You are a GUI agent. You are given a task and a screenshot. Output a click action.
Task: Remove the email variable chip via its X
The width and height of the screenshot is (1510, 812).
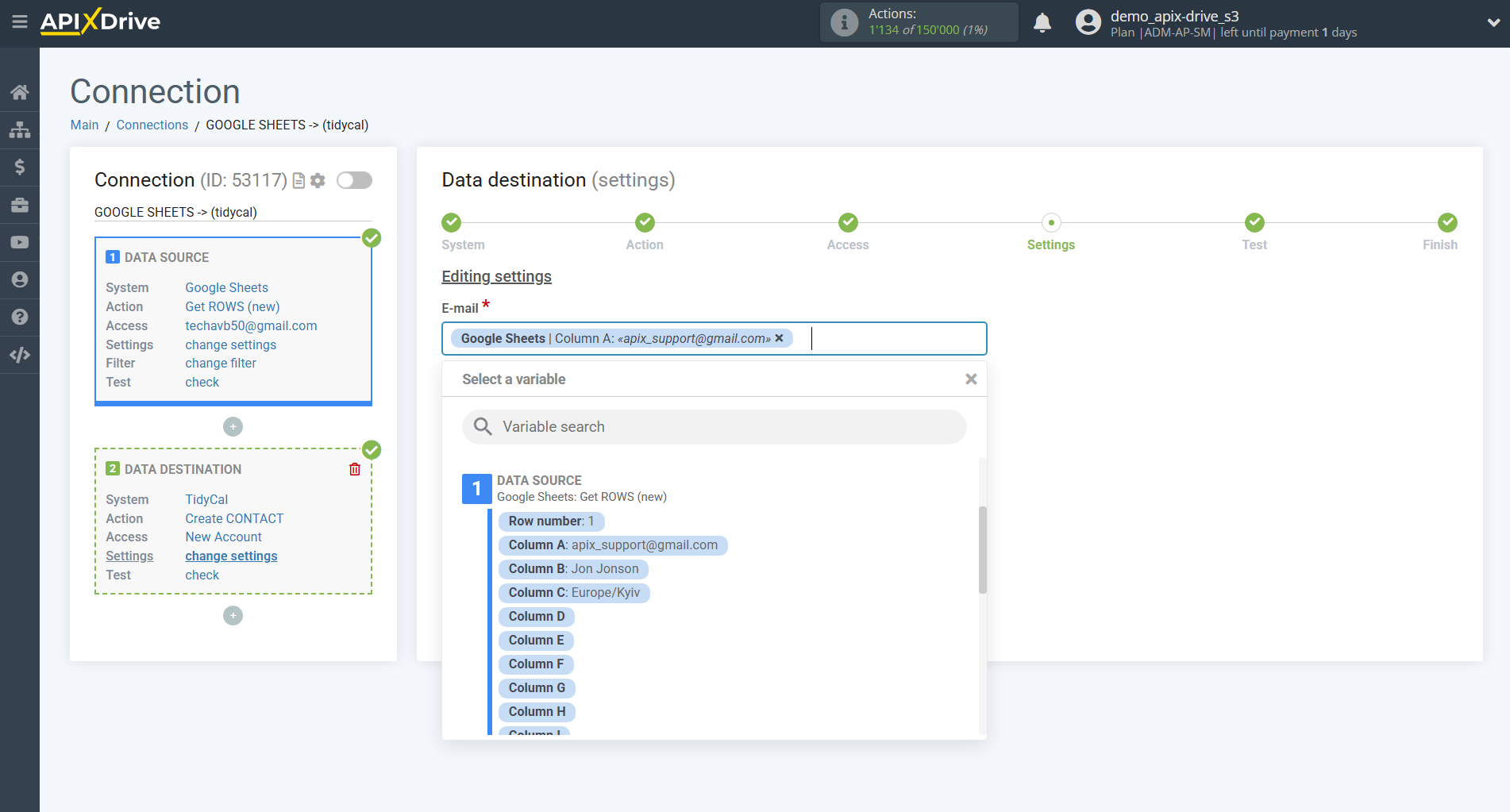780,337
